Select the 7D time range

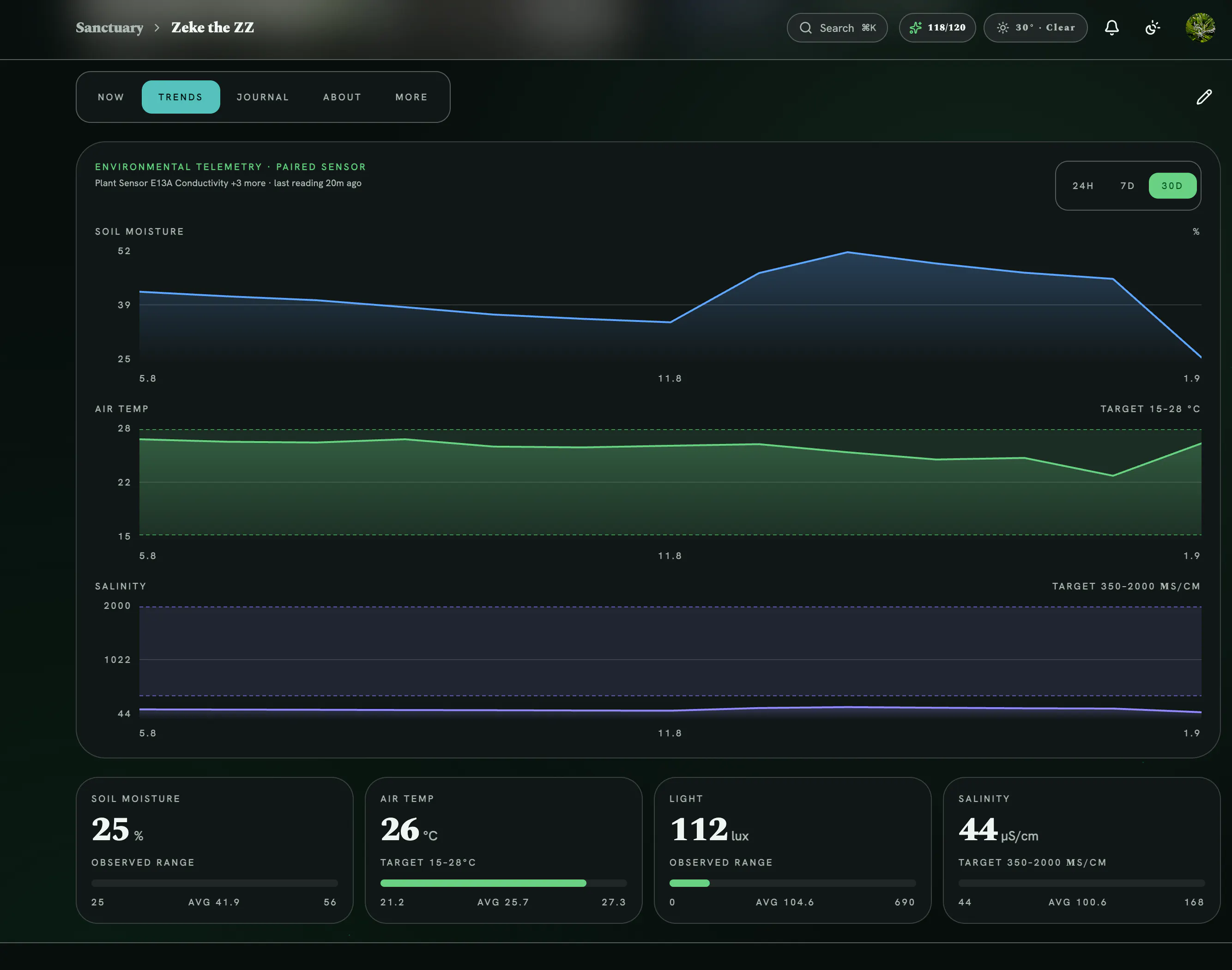coord(1127,186)
